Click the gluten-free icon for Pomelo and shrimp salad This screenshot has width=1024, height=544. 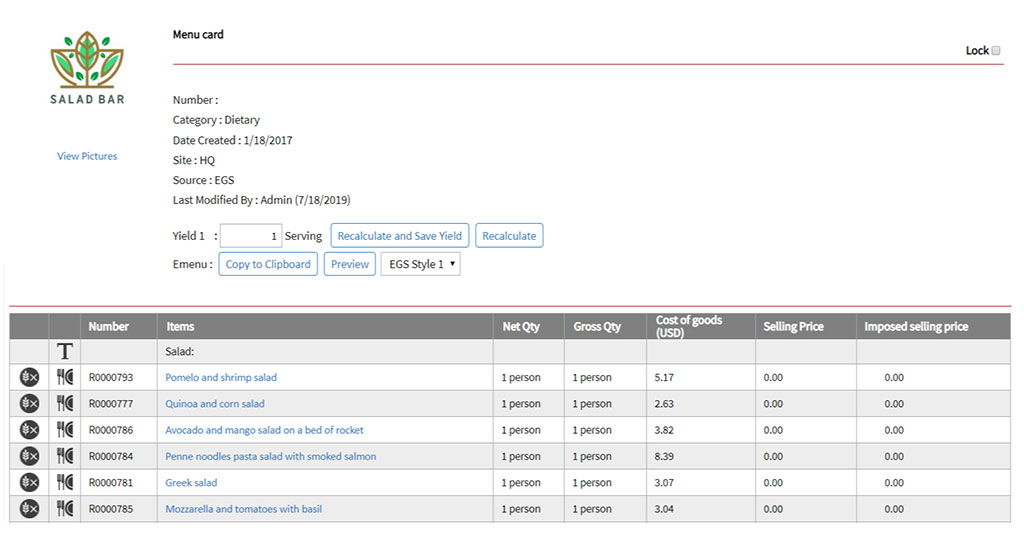29,378
